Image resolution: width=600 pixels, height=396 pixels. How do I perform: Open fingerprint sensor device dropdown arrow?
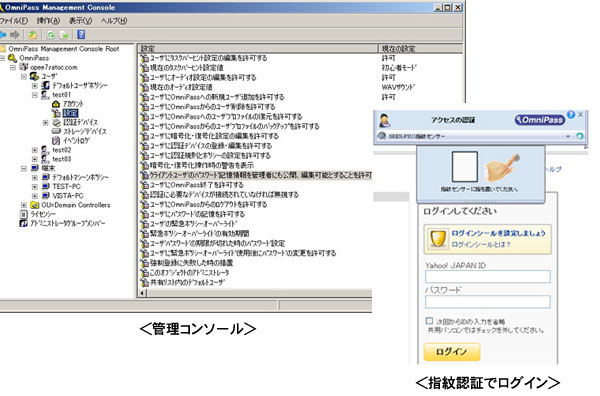568,136
